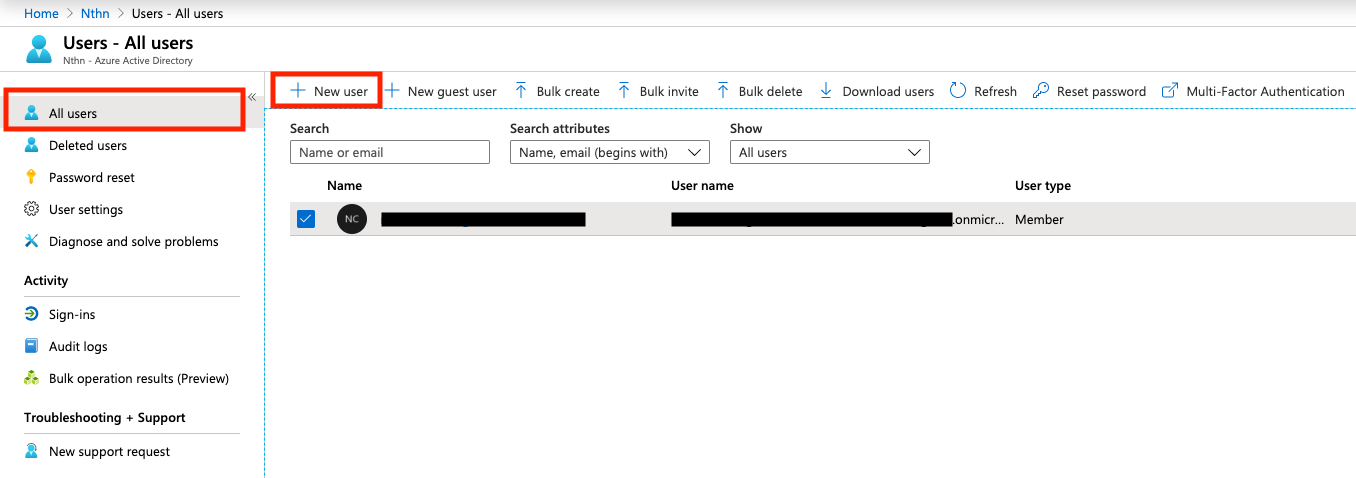This screenshot has width=1356, height=478.
Task: Click the Refresh icon in toolbar
Action: tap(958, 91)
